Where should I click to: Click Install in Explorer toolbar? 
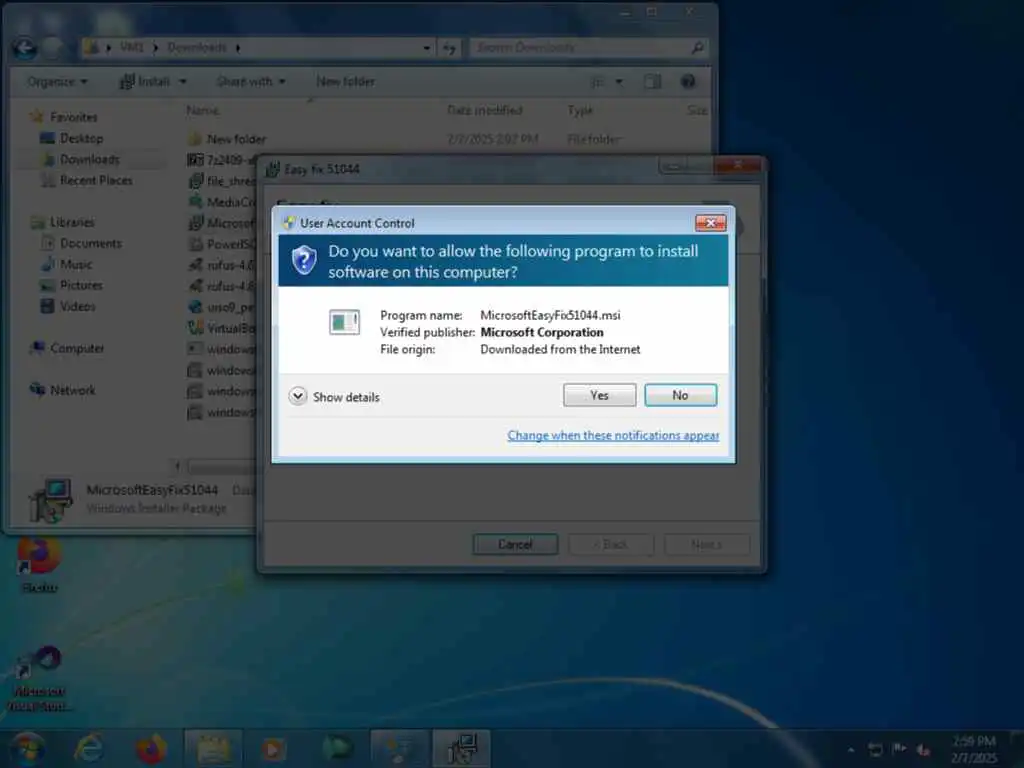[146, 82]
